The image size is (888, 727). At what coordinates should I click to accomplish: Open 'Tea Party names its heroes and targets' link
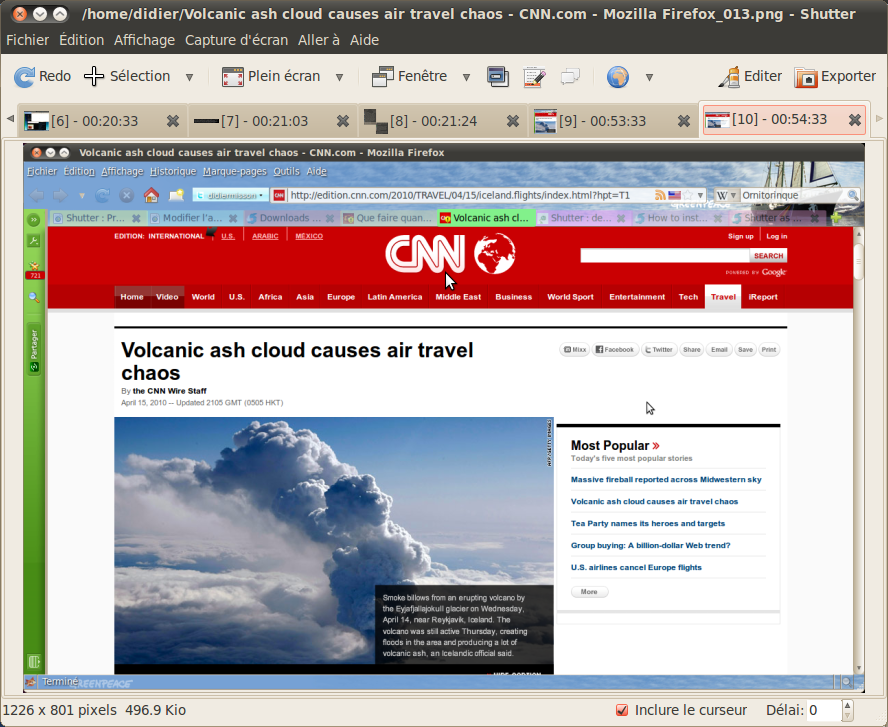pyautogui.click(x=648, y=524)
